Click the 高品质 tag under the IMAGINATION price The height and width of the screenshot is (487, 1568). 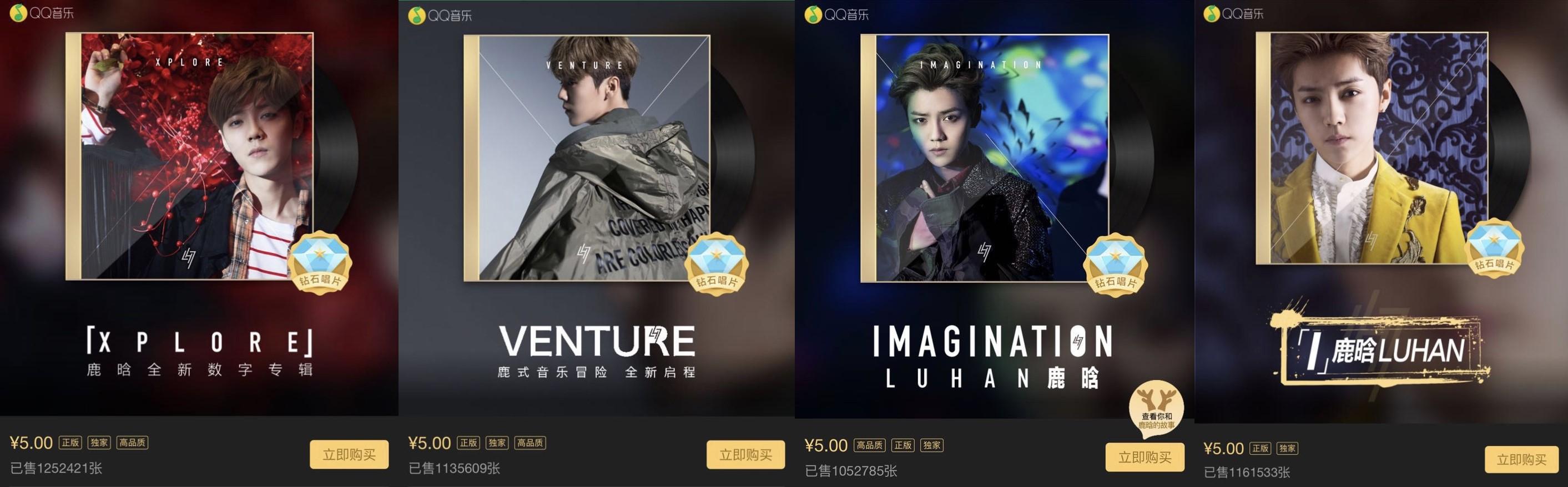[869, 445]
